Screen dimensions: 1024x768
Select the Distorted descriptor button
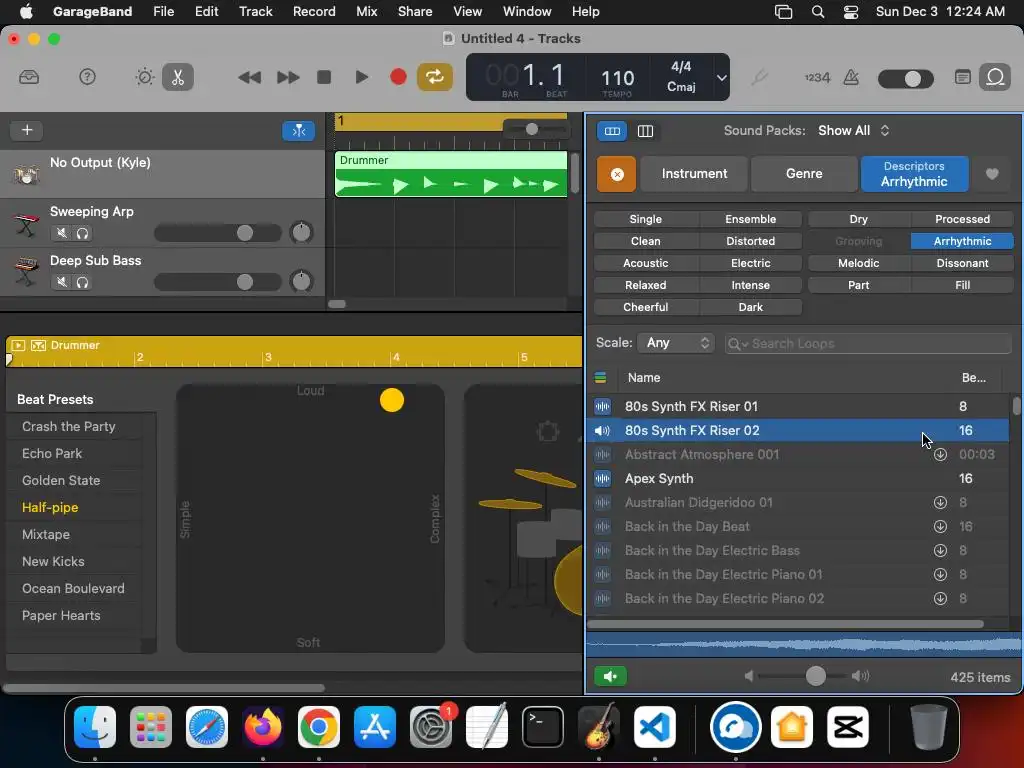coord(750,242)
